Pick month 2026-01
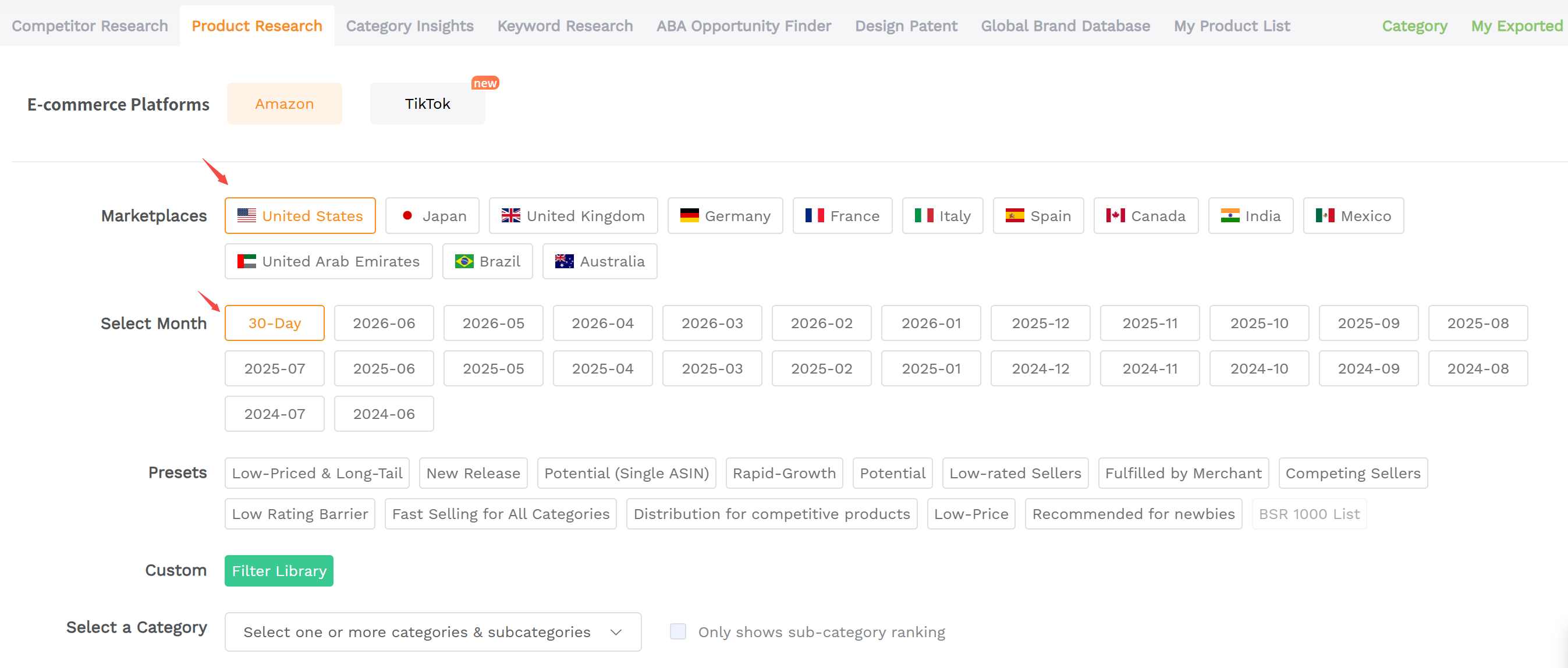1568x668 pixels. (931, 323)
